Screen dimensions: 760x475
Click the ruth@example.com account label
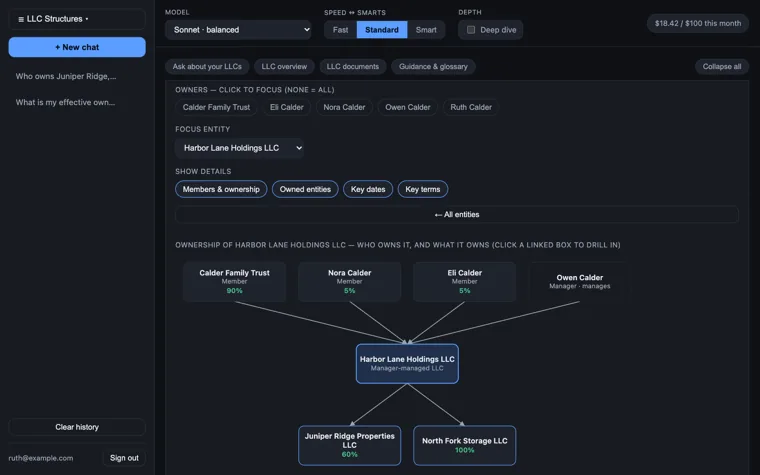pyautogui.click(x=41, y=458)
